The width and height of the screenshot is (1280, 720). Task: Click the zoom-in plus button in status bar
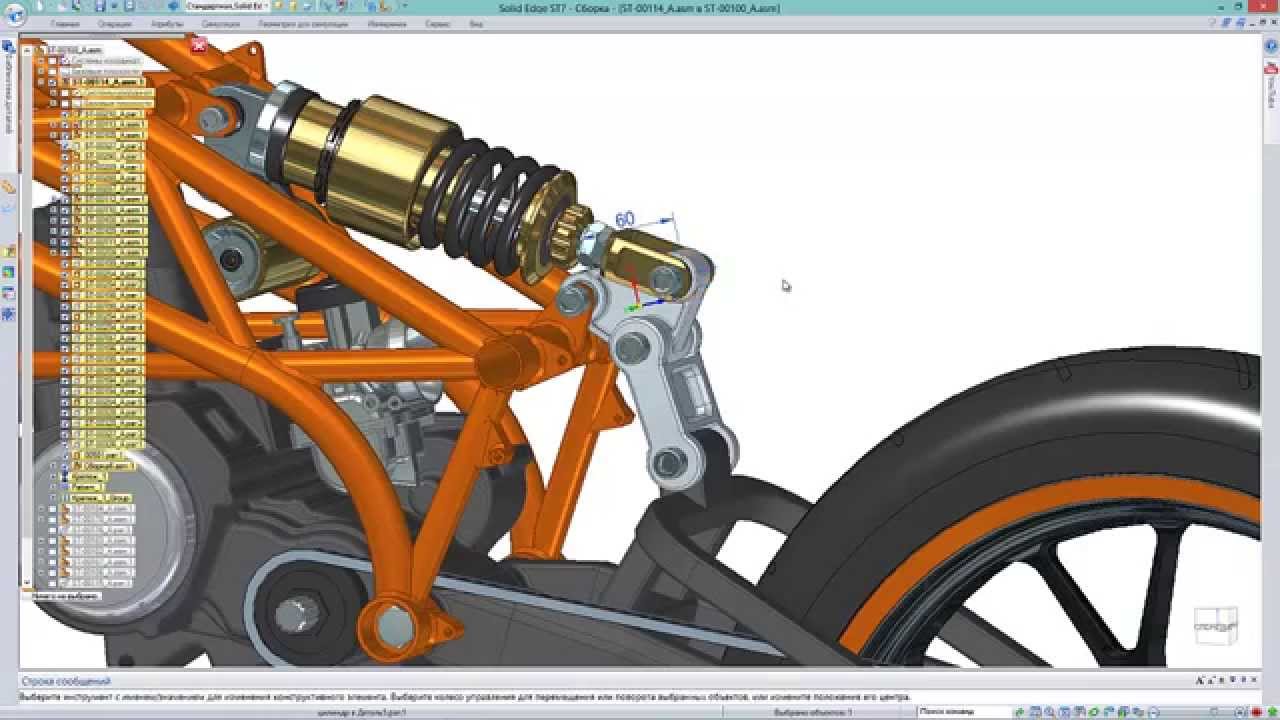(1238, 711)
